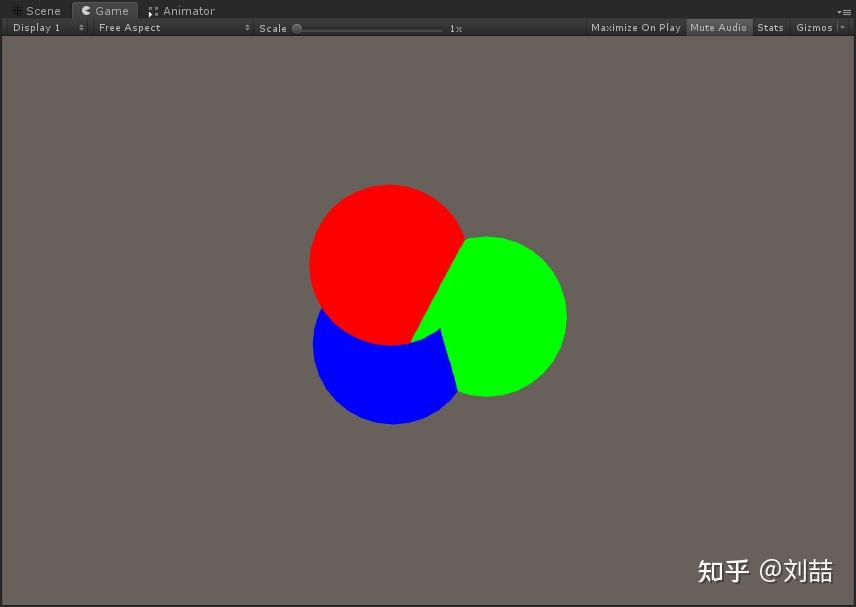Select the Game tab
The image size is (856, 607).
[105, 11]
